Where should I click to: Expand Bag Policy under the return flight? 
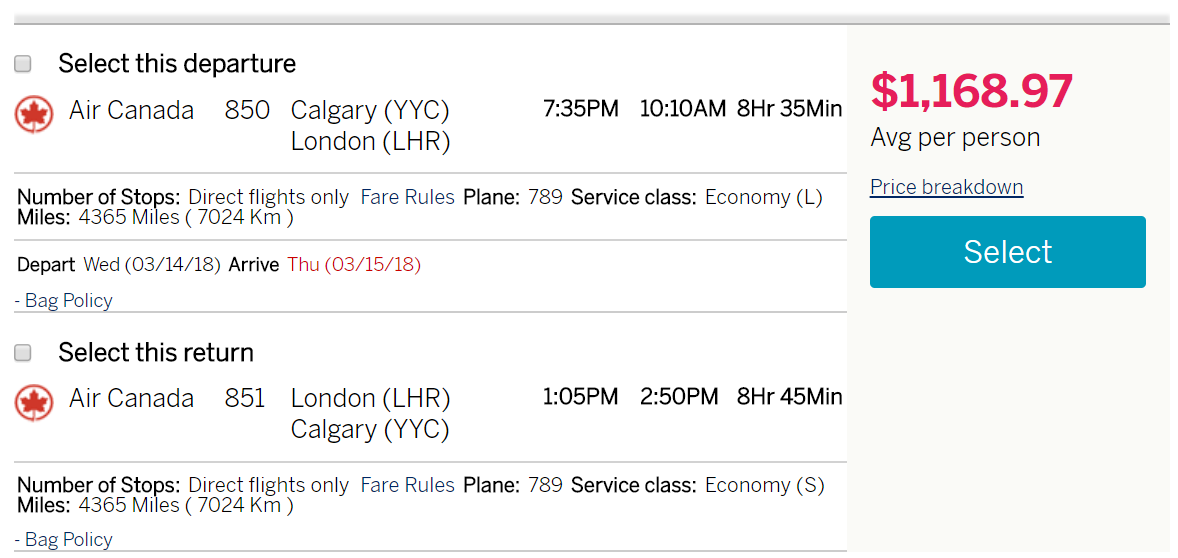click(64, 540)
